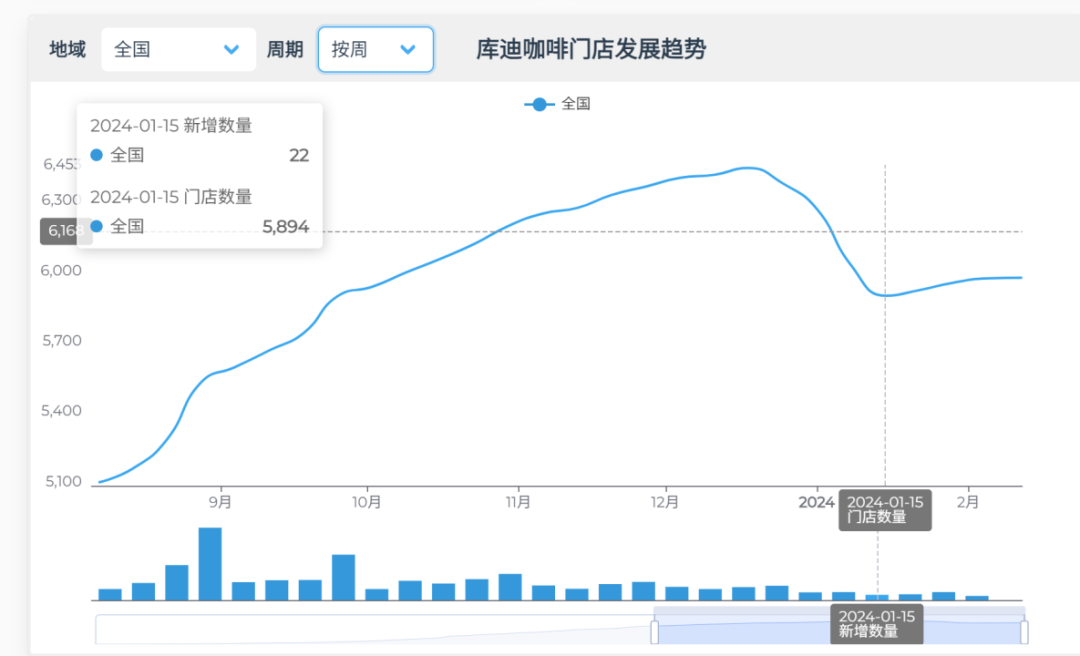Click the 5,100 y-axis value
Viewport: 1080px width, 656px height.
coord(63,481)
